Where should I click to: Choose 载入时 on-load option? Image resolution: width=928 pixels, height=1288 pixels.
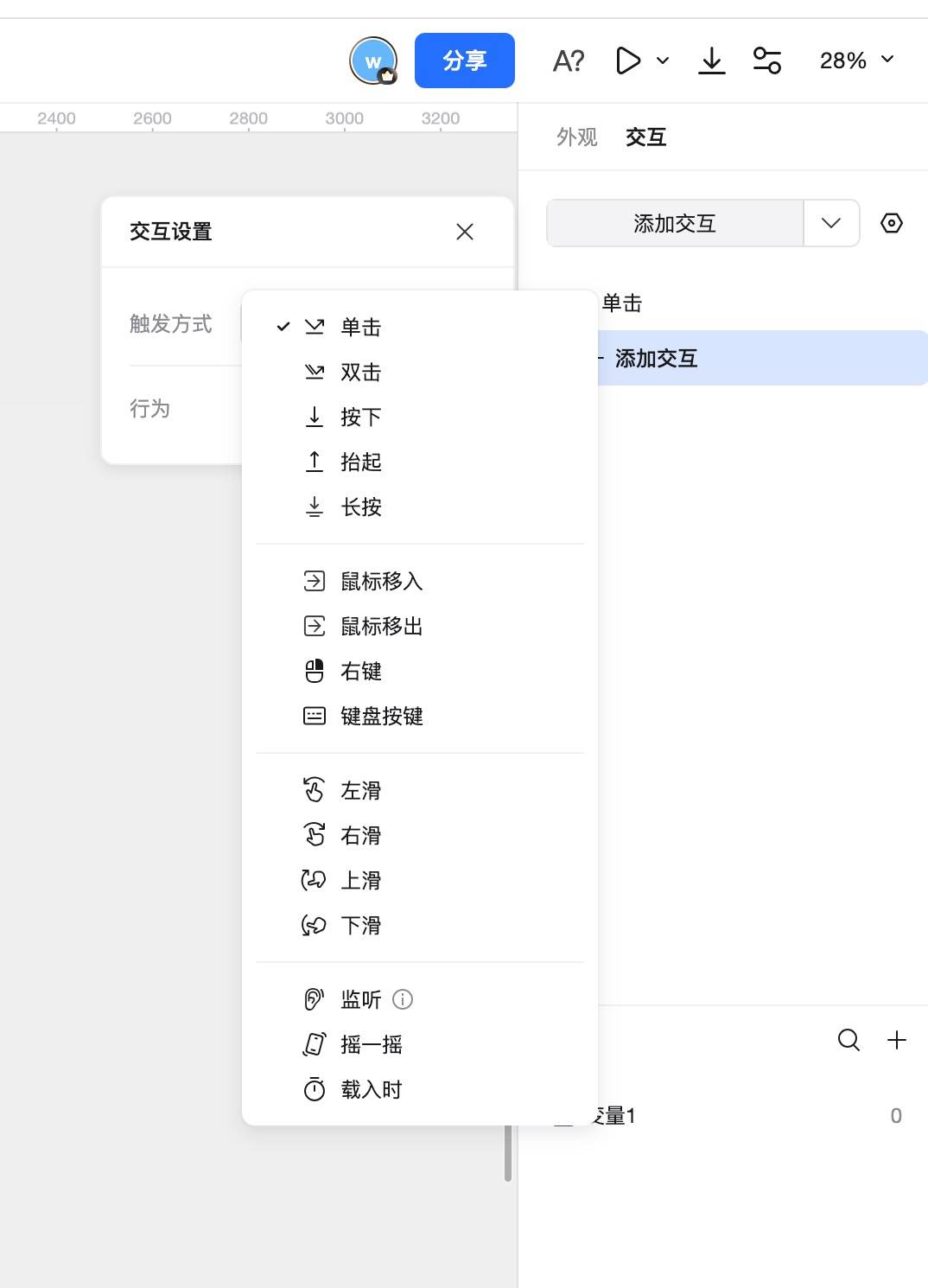tap(420, 1089)
